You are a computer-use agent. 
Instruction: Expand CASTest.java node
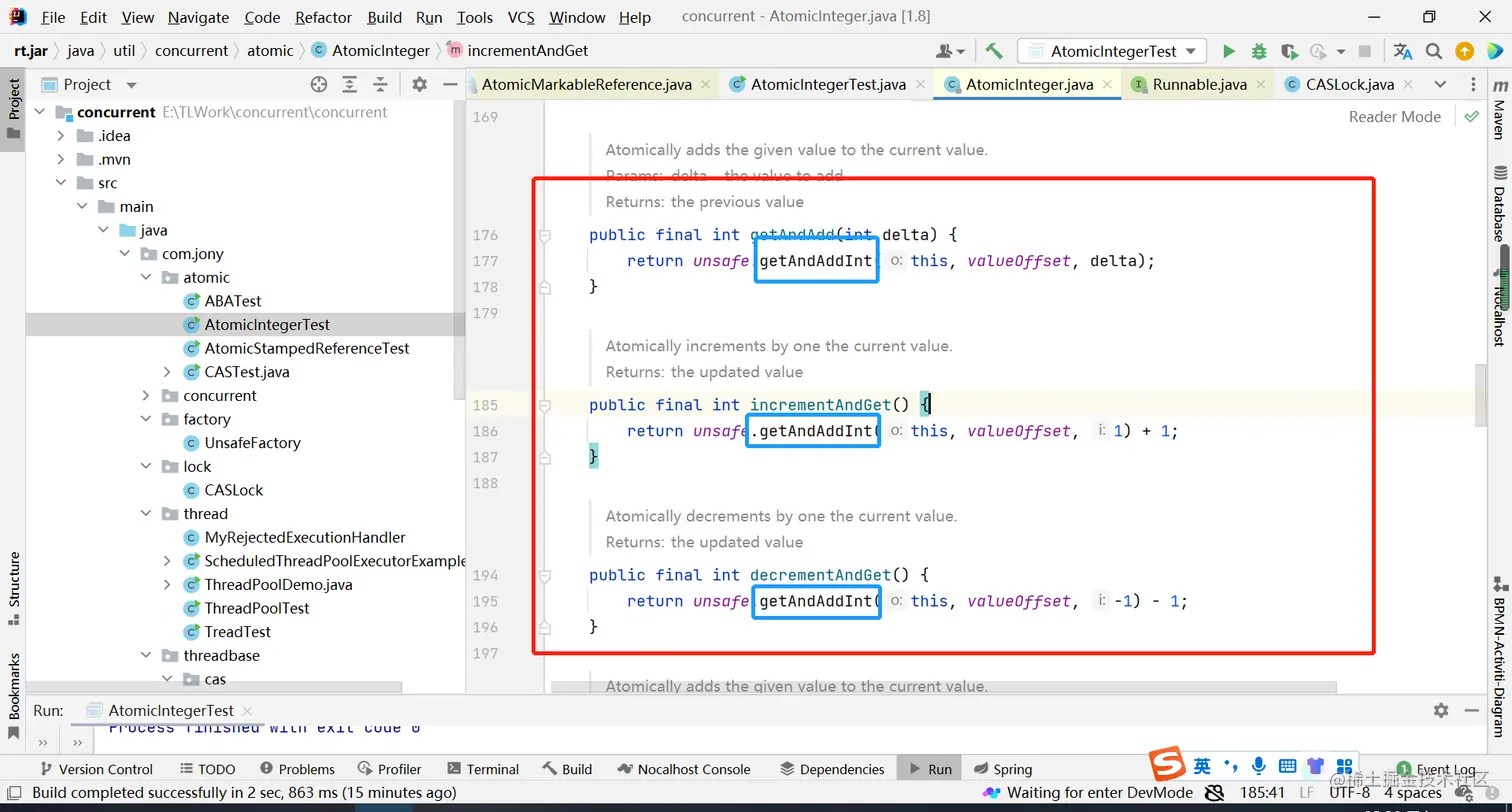tap(167, 372)
